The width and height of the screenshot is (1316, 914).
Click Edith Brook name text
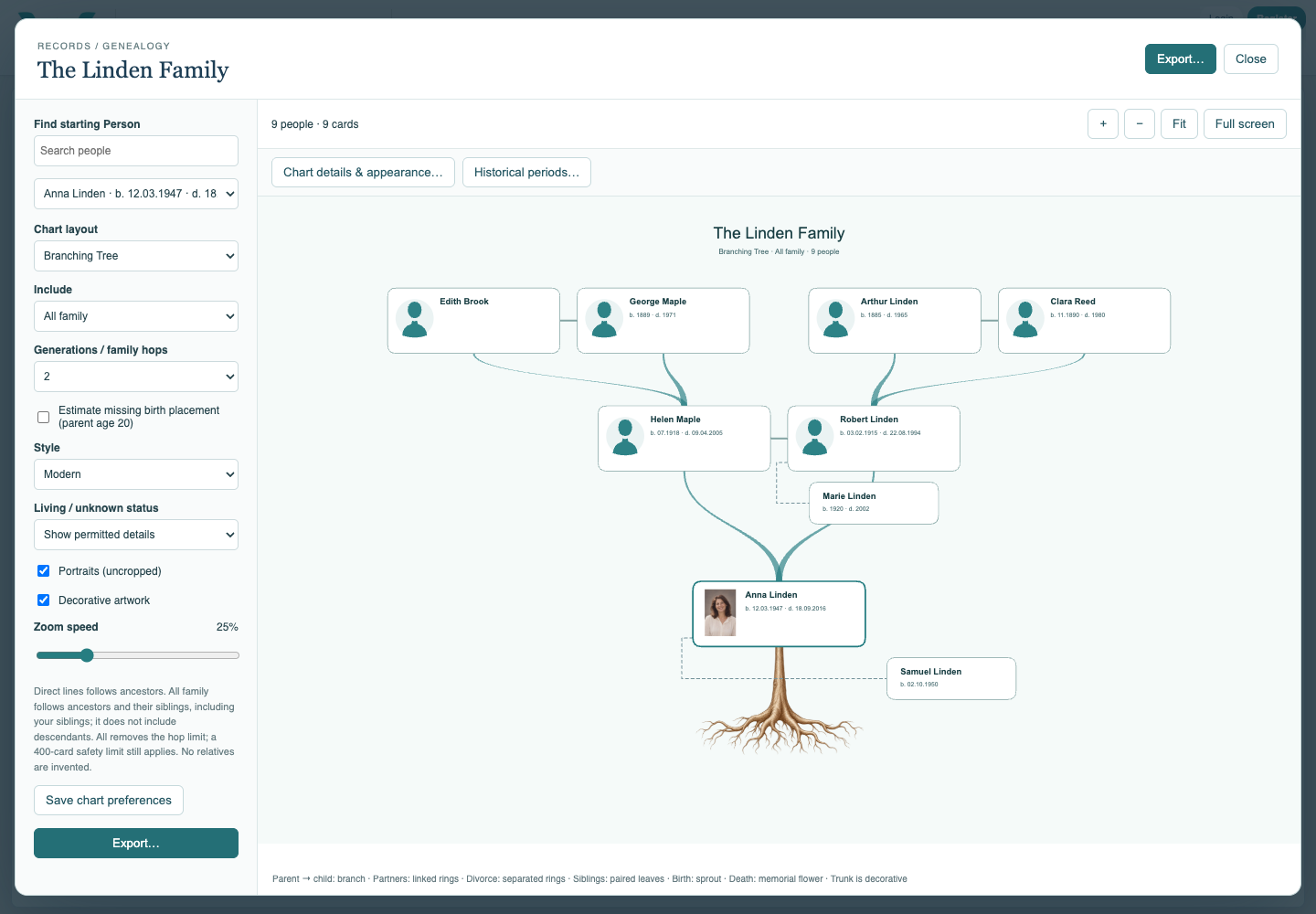pos(464,302)
